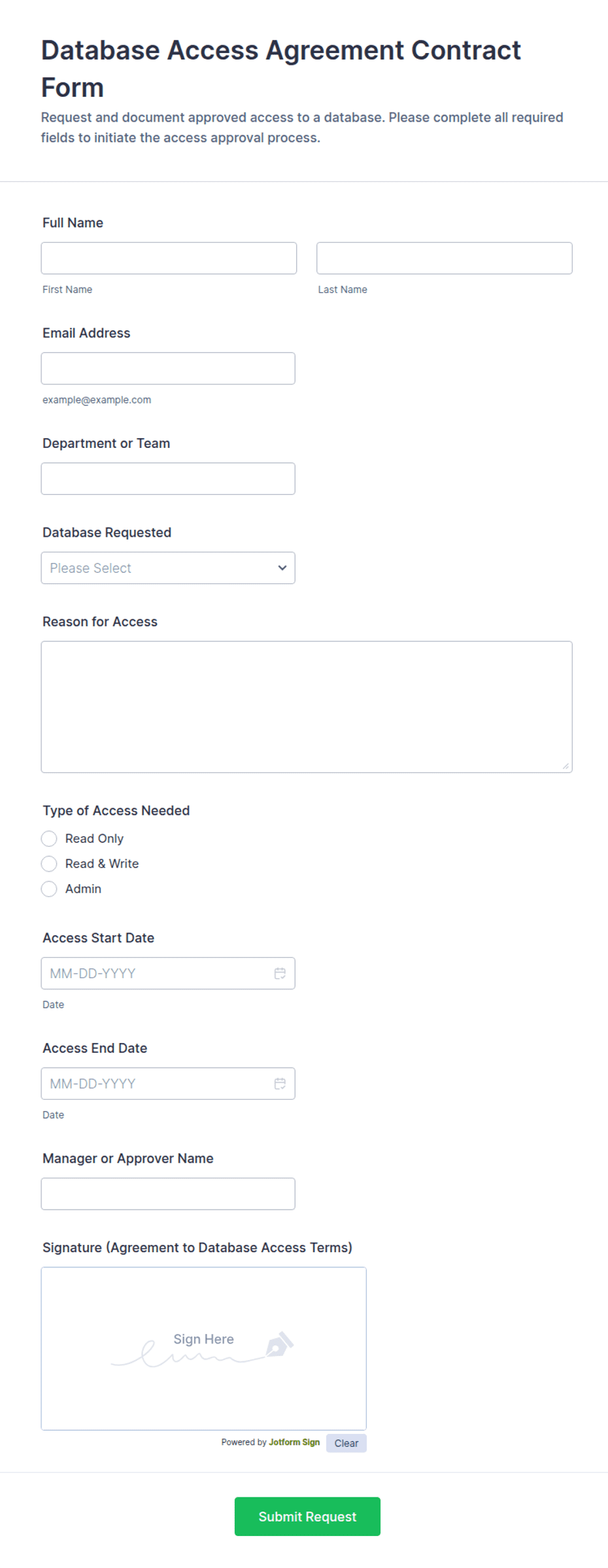The width and height of the screenshot is (608, 1568).
Task: Focus the Last Name input field
Action: coord(445,258)
